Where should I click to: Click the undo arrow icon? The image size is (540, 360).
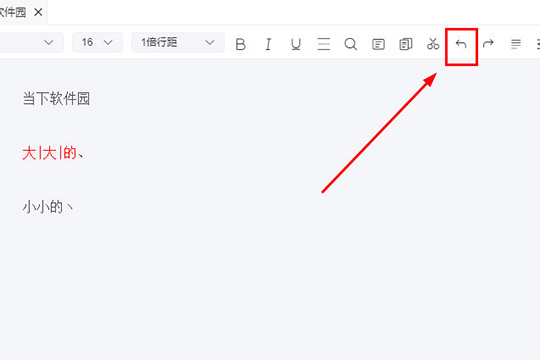tap(461, 44)
